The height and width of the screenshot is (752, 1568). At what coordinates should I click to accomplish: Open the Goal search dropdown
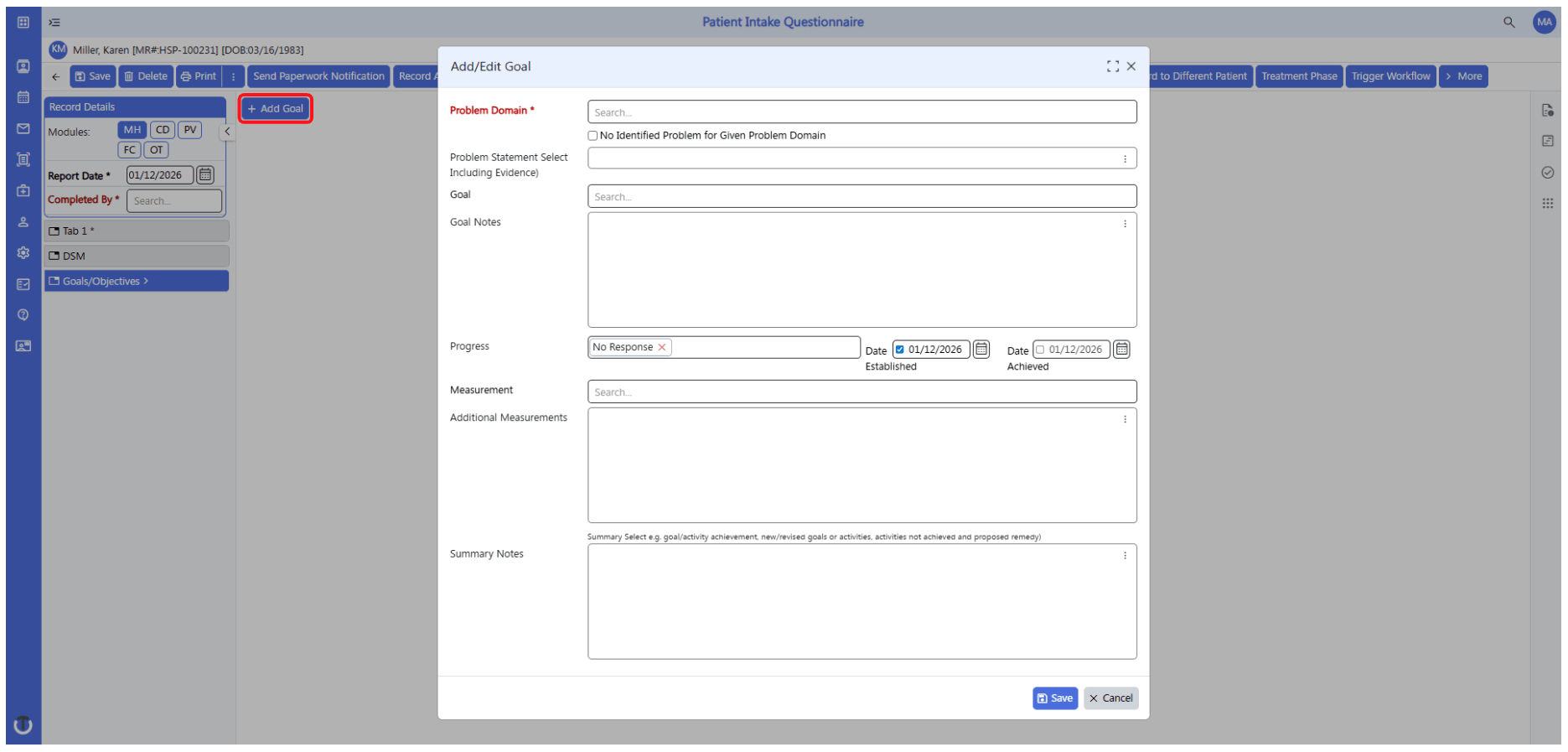click(x=862, y=196)
